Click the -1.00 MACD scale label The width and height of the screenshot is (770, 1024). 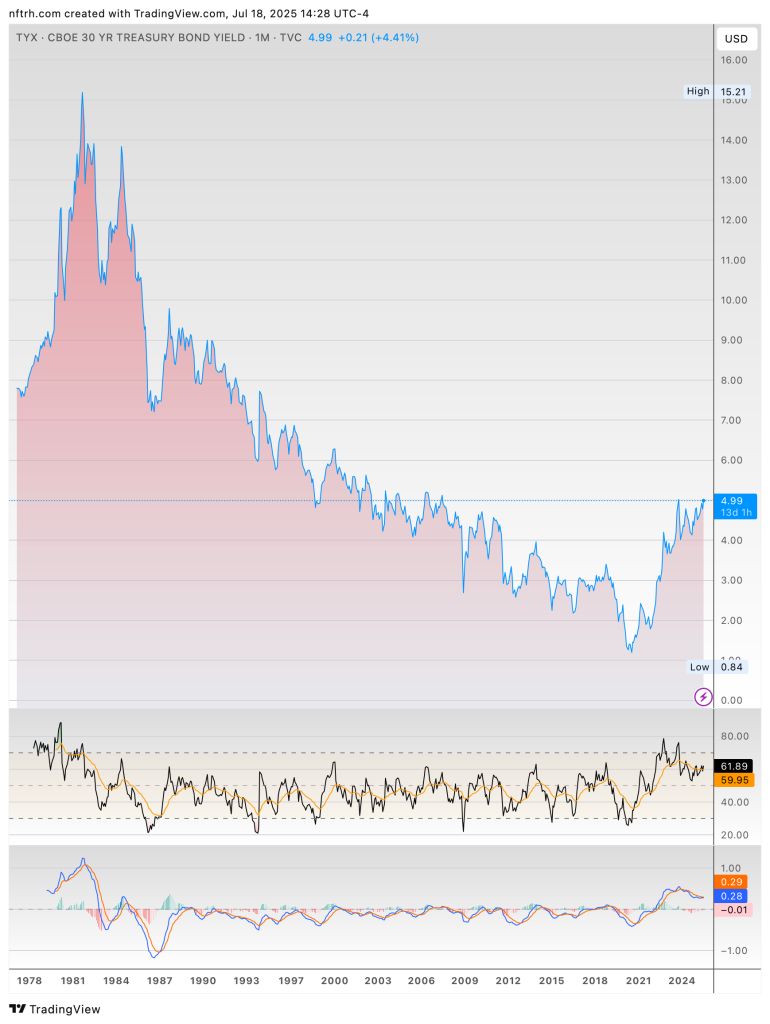coord(733,951)
